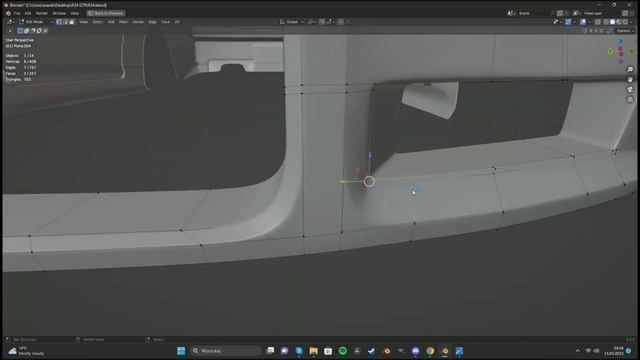Choose the invert selection mode icon
Image resolution: width=640 pixels, height=360 pixels.
click(x=39, y=31)
